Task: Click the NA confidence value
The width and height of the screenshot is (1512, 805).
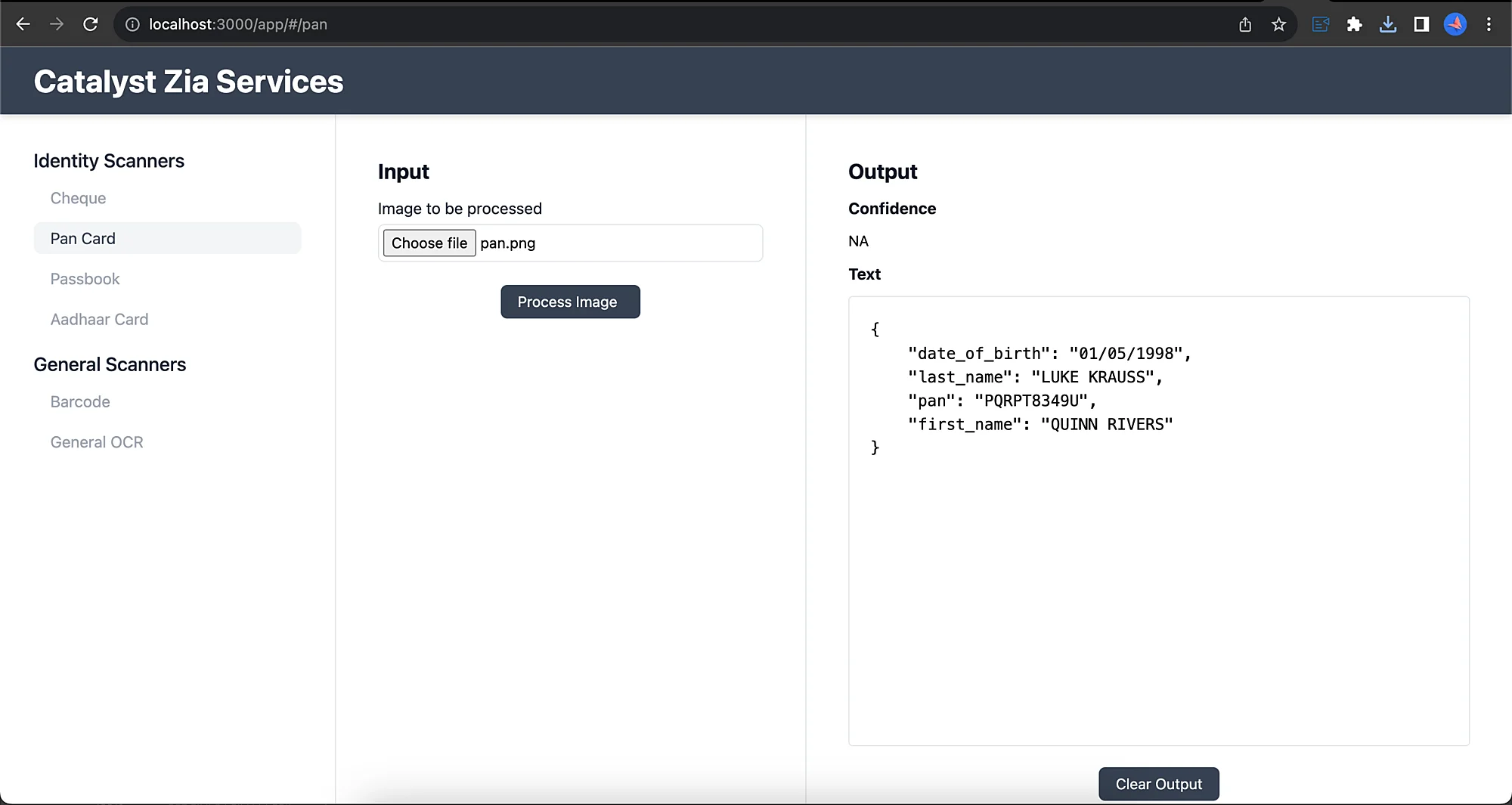Action: tap(858, 241)
